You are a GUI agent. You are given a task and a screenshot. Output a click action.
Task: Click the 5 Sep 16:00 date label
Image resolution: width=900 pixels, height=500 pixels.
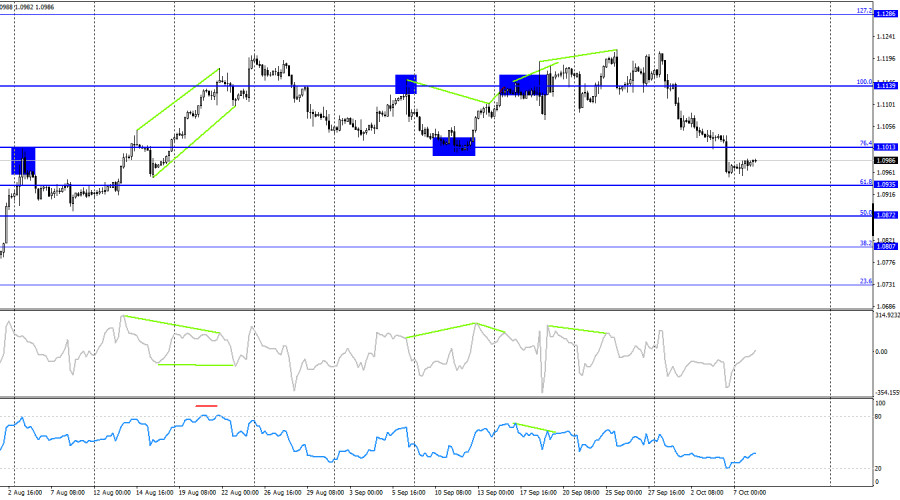click(409, 493)
